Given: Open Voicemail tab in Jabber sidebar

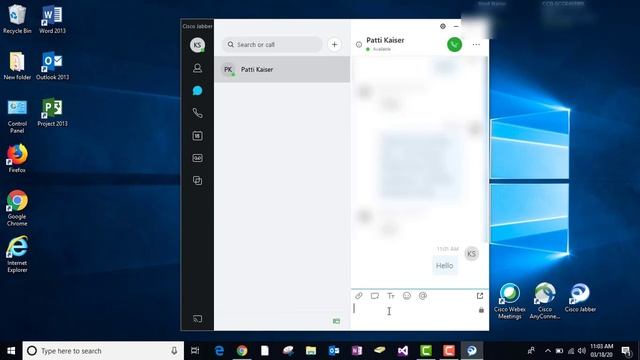Looking at the screenshot, I should 197,158.
